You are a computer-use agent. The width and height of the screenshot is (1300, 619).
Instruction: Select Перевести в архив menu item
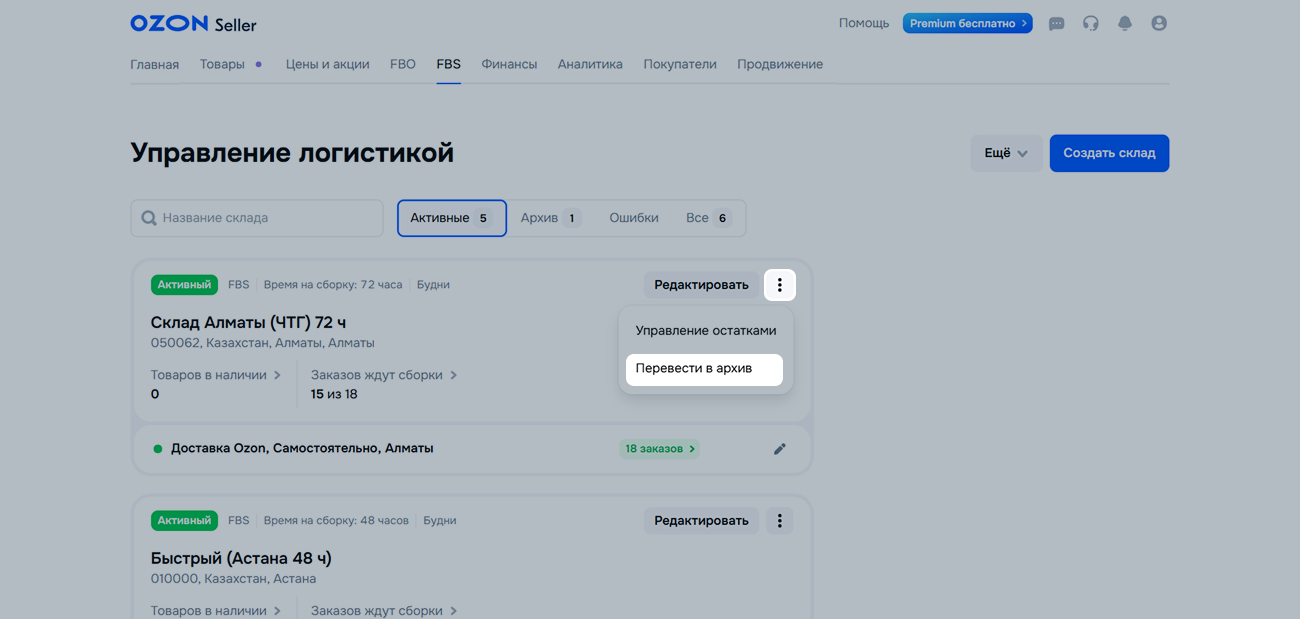pos(703,369)
